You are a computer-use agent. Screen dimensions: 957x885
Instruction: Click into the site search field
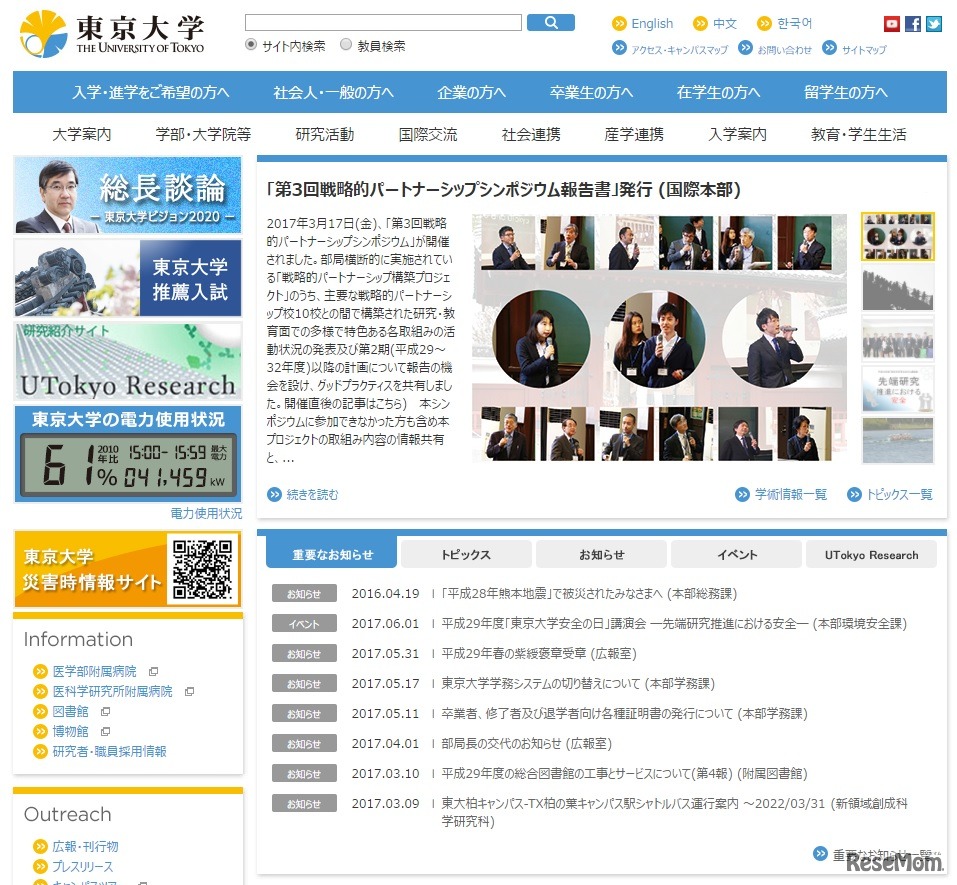click(x=383, y=23)
